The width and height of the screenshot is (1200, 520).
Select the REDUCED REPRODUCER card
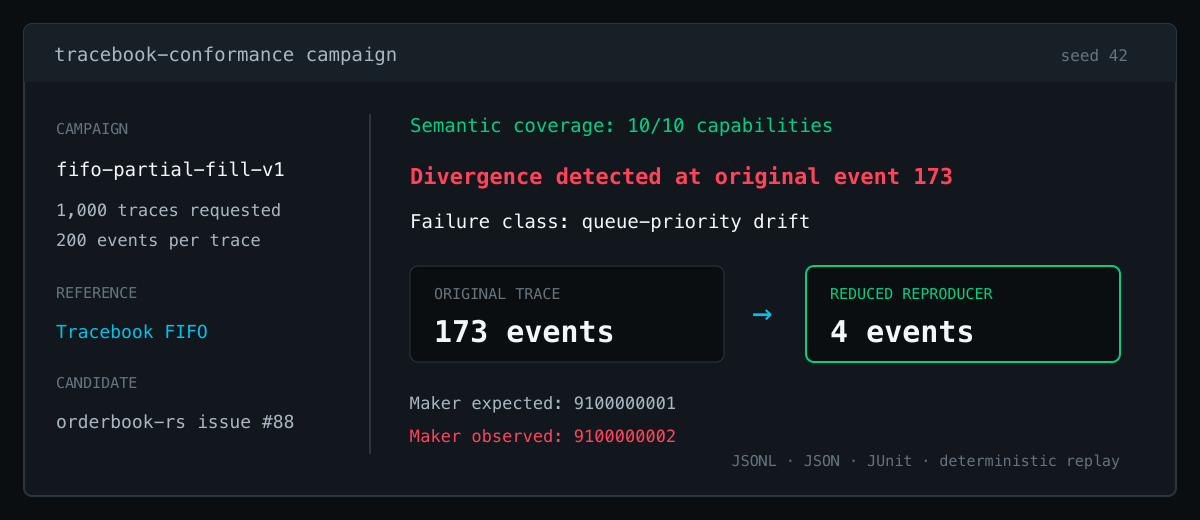[x=963, y=314]
